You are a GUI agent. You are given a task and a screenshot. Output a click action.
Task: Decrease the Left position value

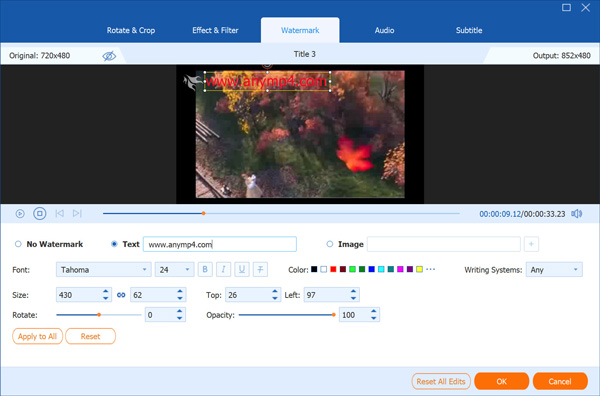(353, 298)
